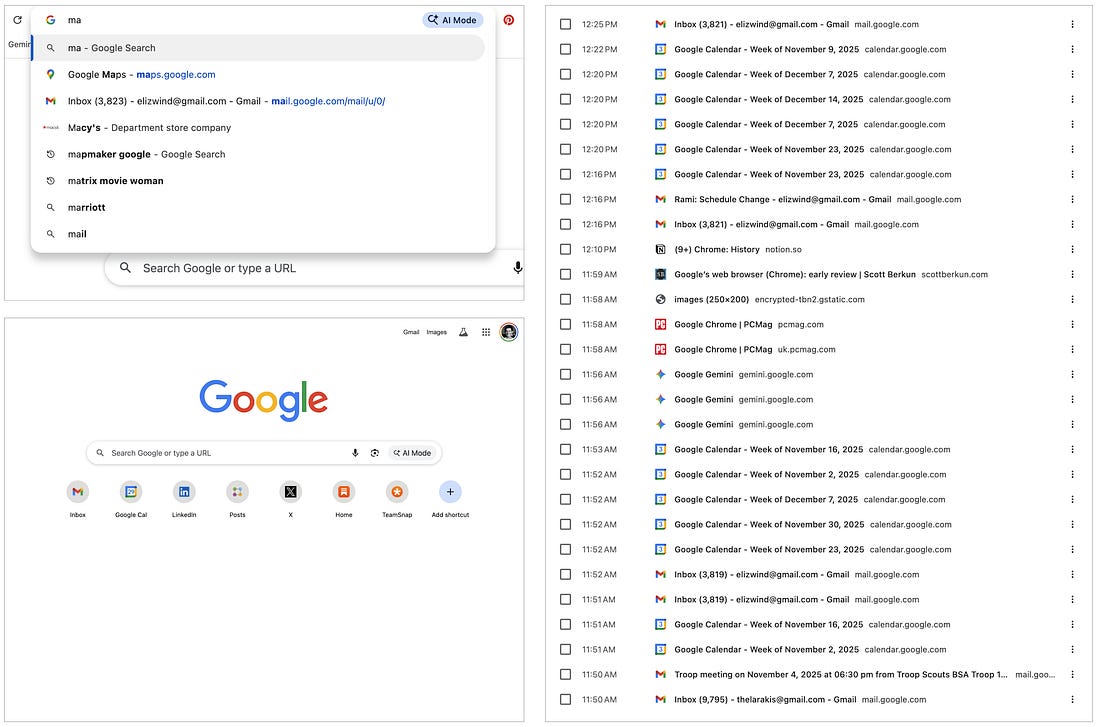The height and width of the screenshot is (727, 1100).
Task: Tick the 11:58 AM pcmag.com Google Chrome entry
Action: [565, 325]
